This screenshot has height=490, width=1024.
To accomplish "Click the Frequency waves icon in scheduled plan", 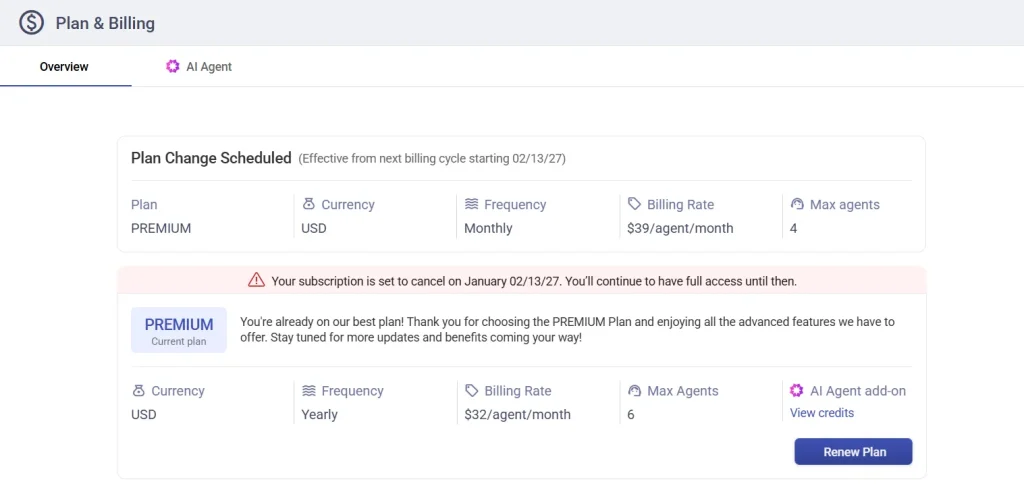I will pos(472,204).
